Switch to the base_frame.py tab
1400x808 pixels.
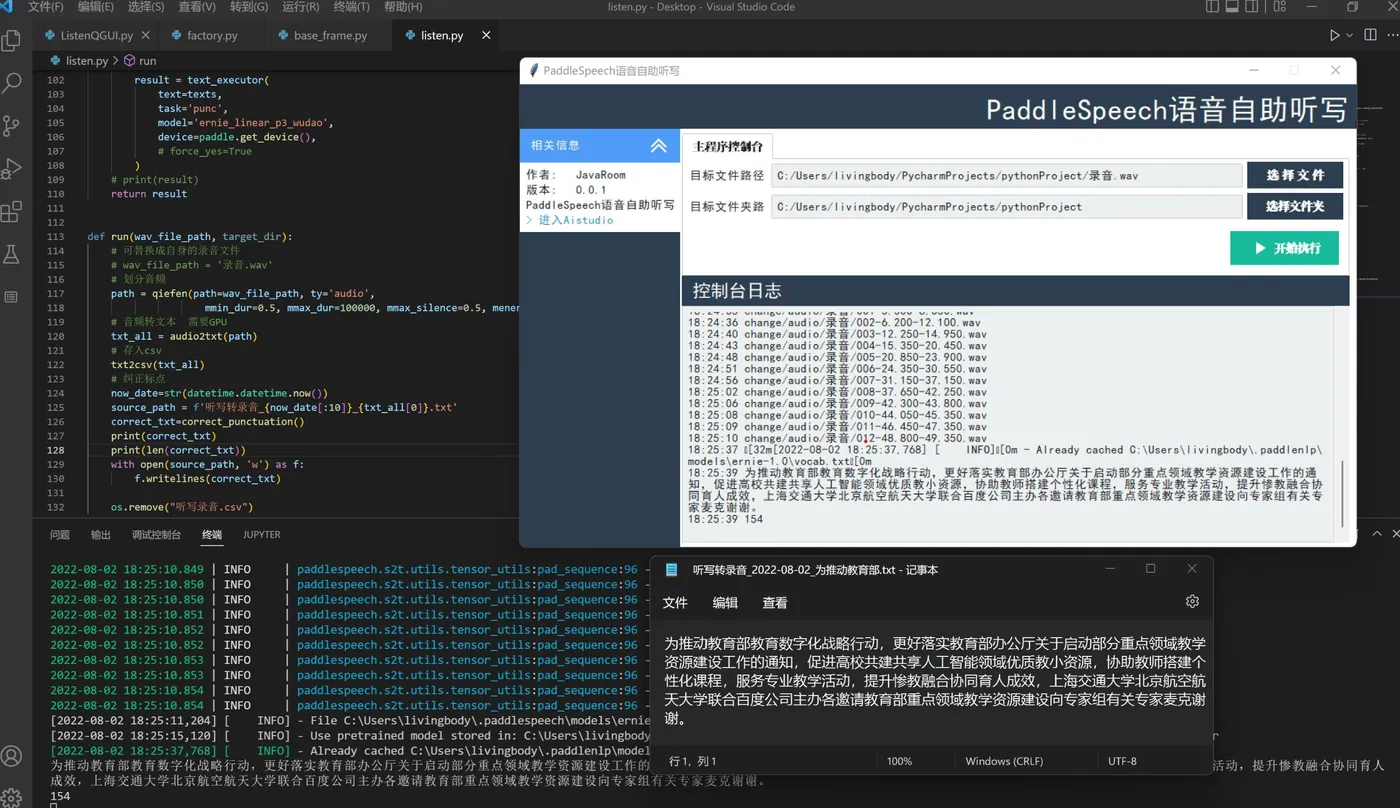tap(329, 35)
